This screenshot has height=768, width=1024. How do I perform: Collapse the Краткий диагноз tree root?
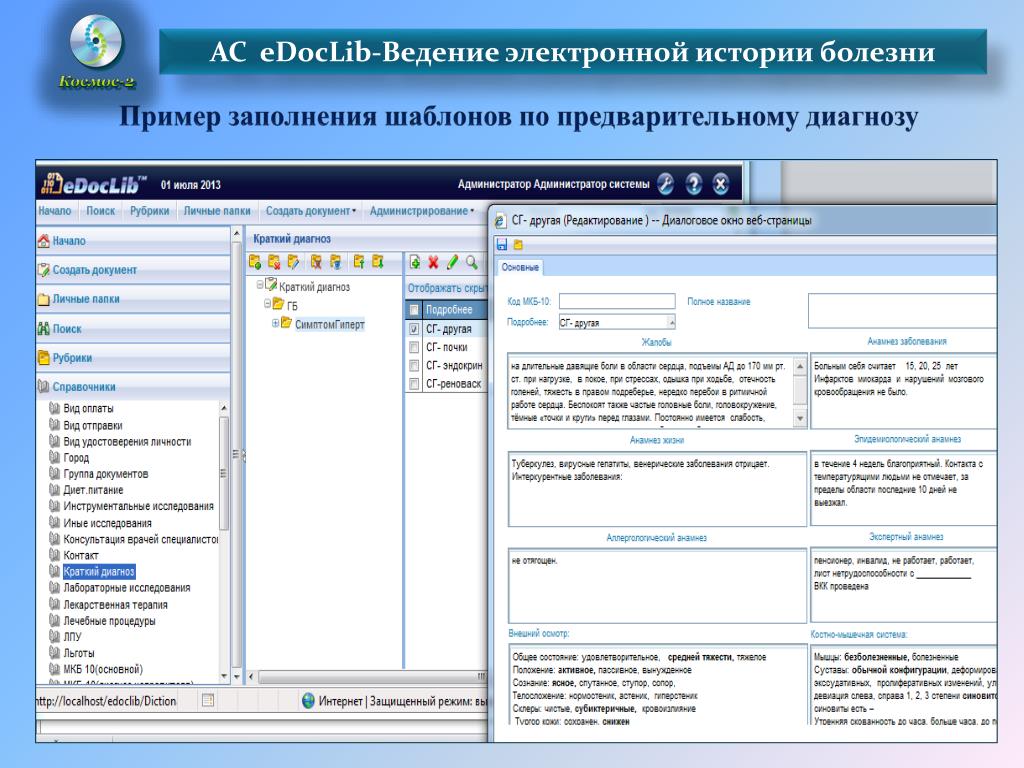[x=260, y=285]
